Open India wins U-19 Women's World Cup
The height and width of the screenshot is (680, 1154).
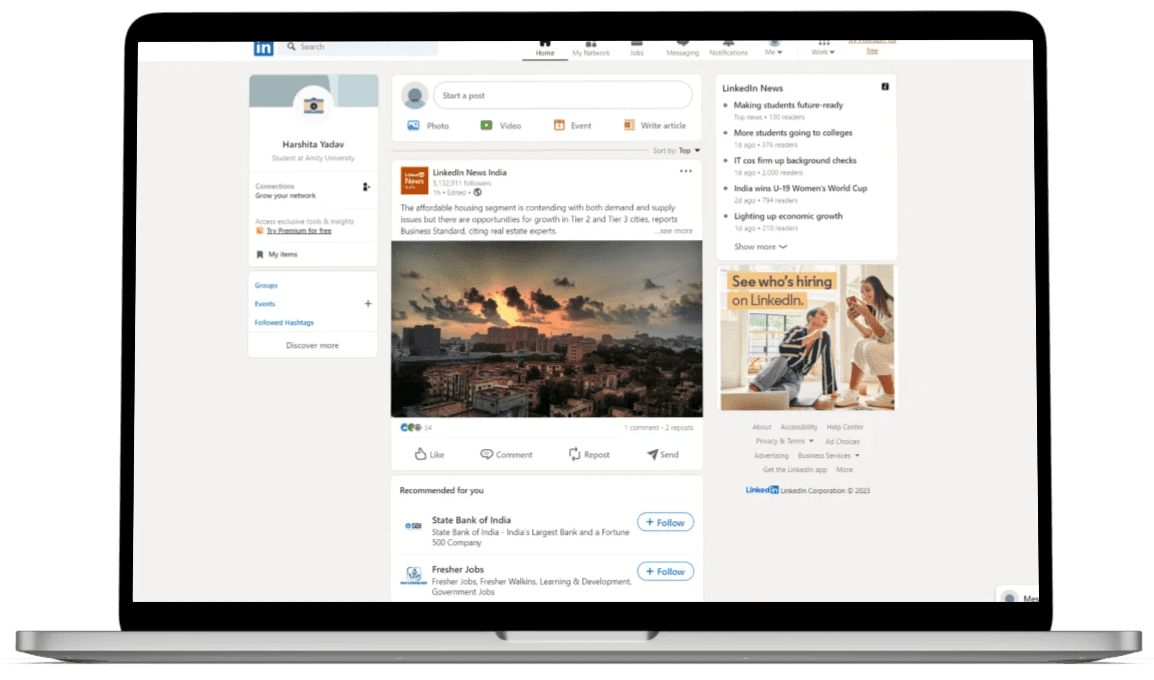coord(800,188)
